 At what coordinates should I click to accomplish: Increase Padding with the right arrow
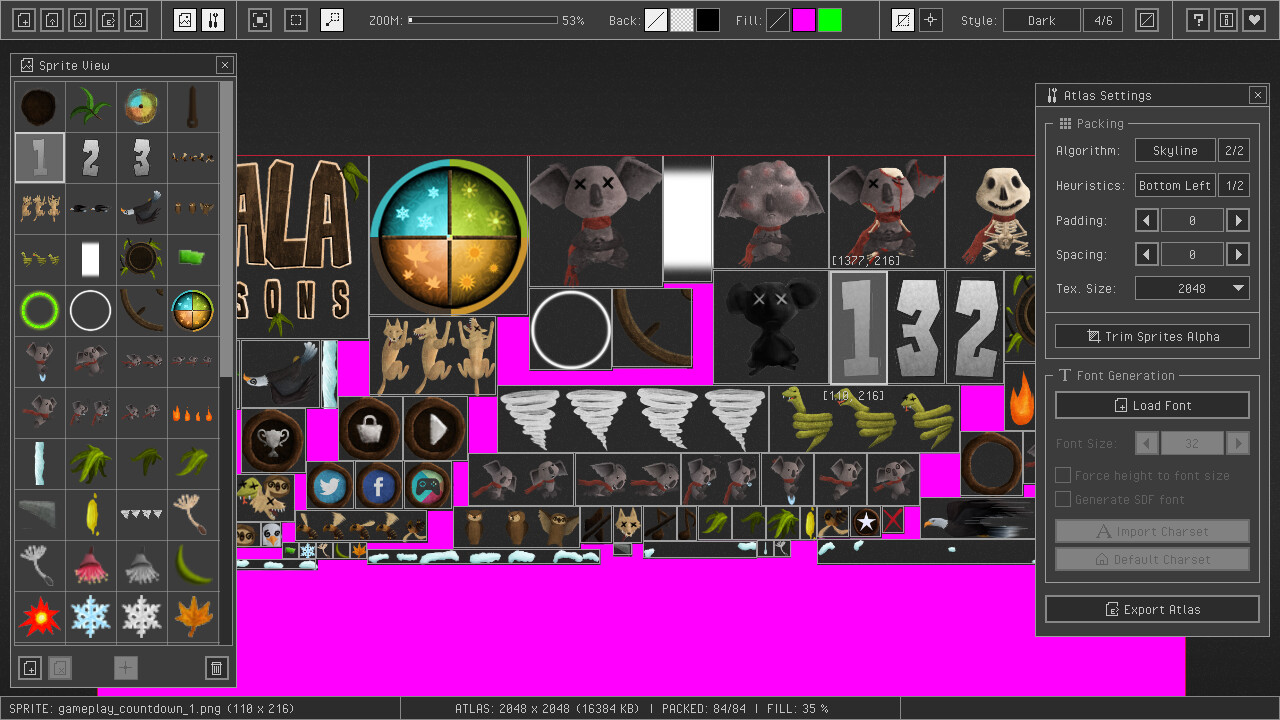tap(1238, 220)
